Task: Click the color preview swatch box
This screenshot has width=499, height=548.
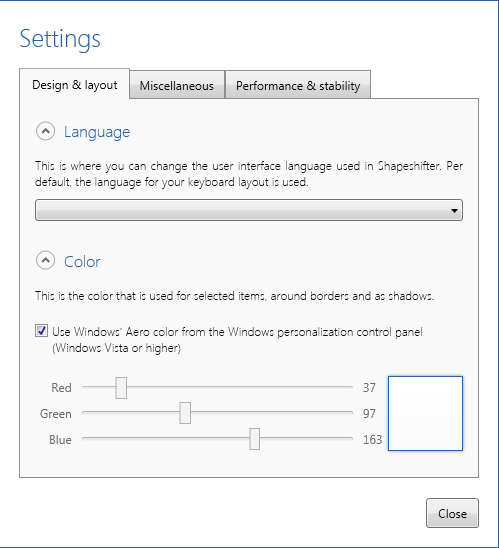Action: coord(425,413)
